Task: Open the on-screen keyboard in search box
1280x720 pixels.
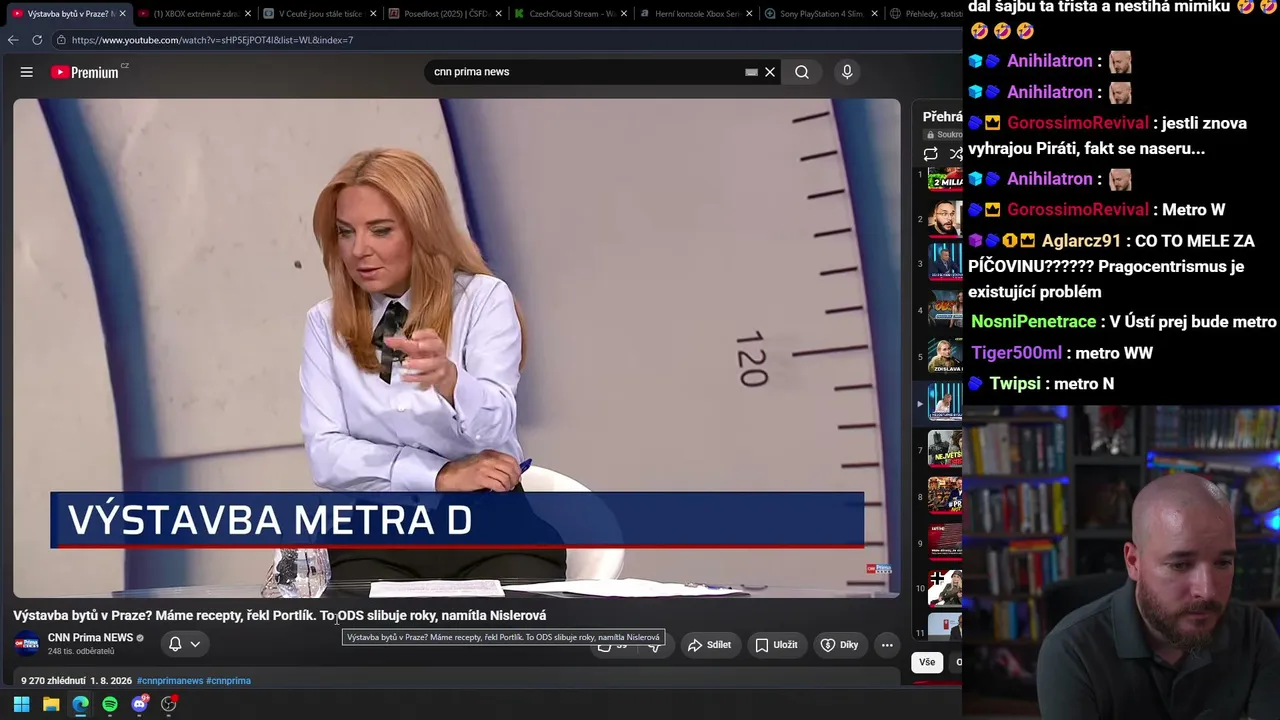Action: click(751, 72)
